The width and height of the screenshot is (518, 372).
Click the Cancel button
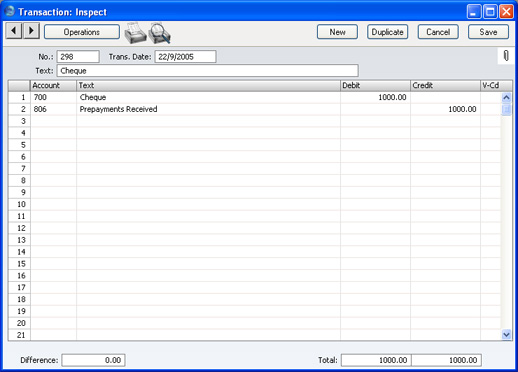point(438,32)
